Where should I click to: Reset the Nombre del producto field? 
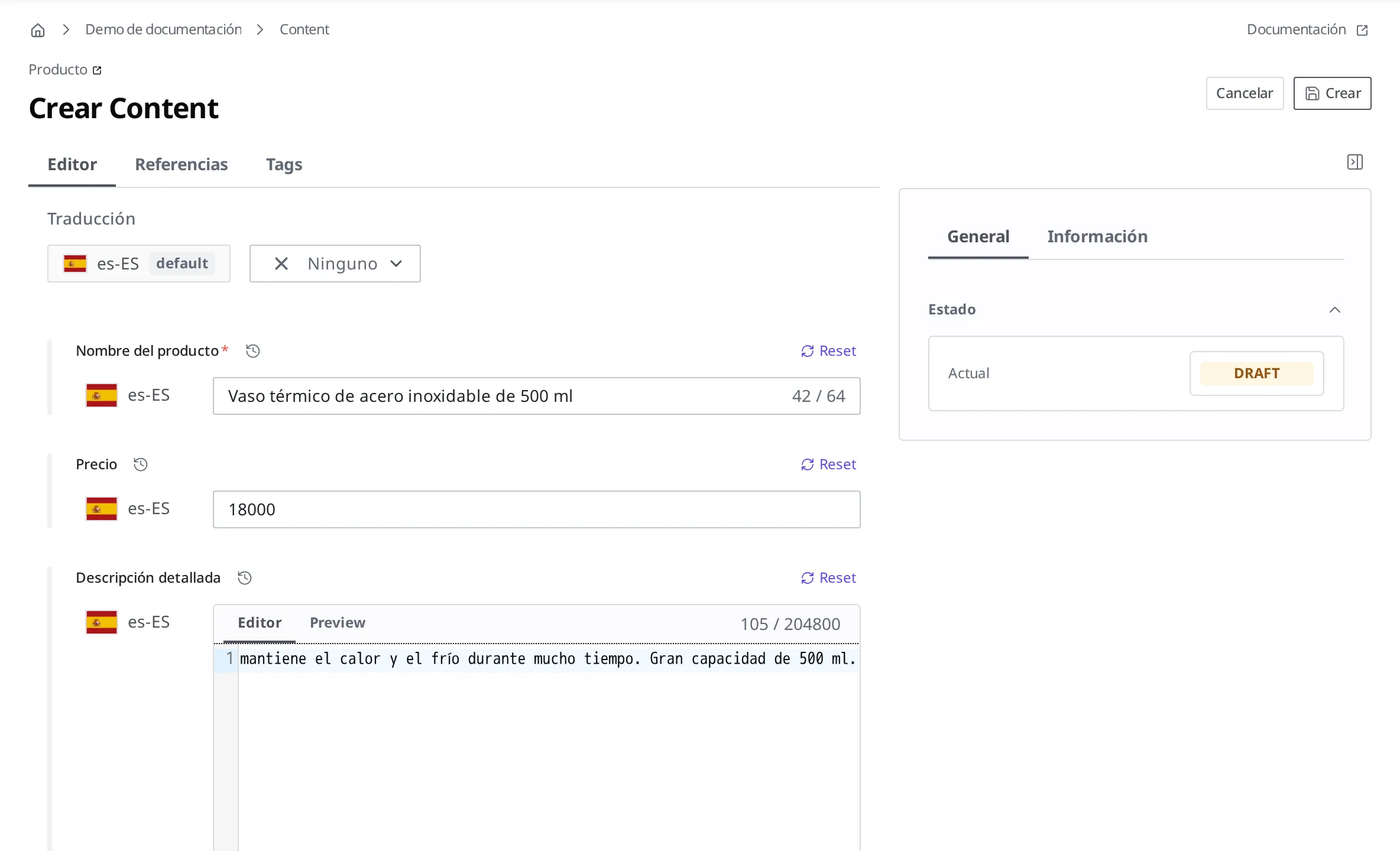tap(828, 351)
